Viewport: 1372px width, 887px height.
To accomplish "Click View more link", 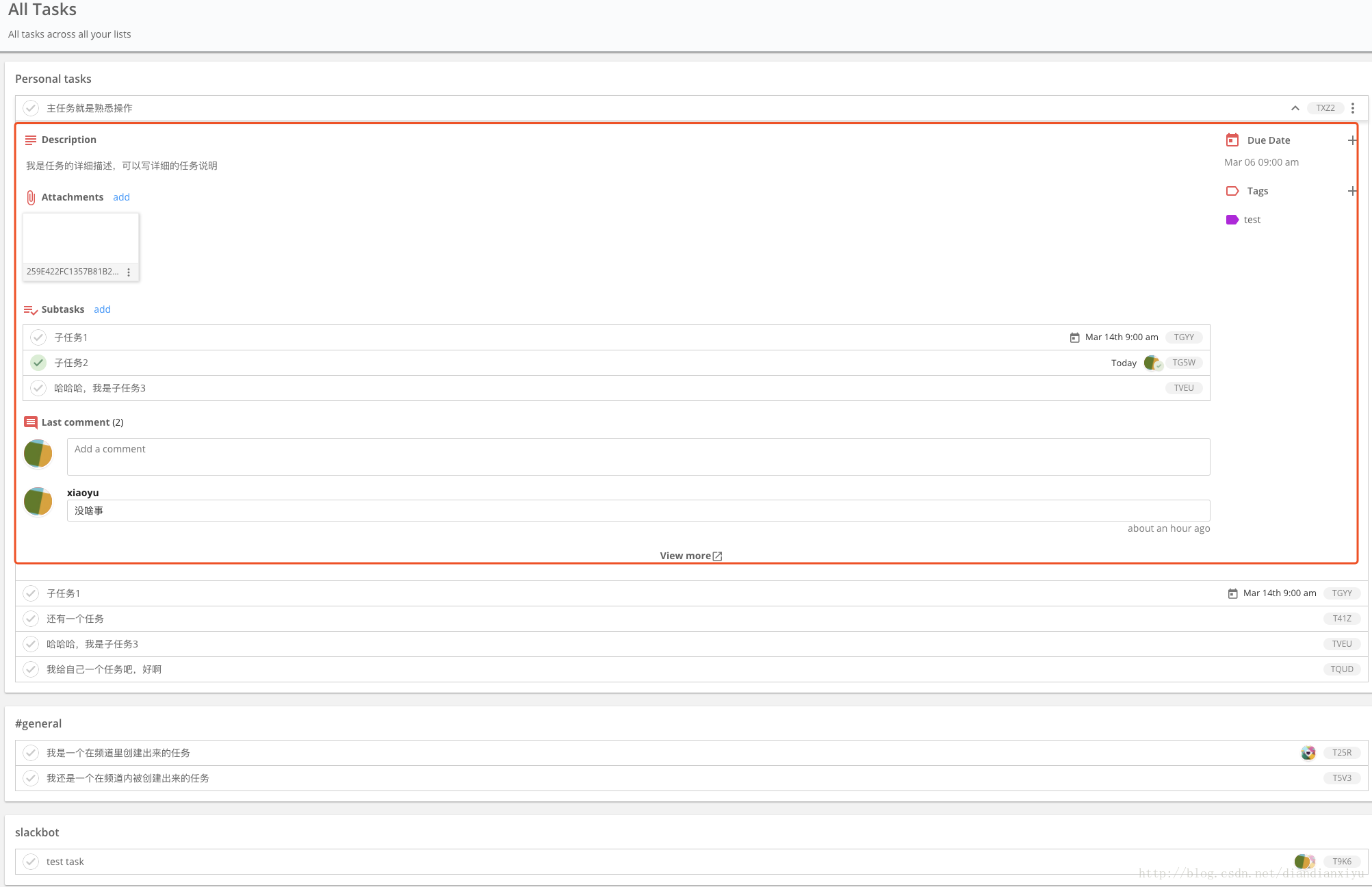I will (x=685, y=556).
